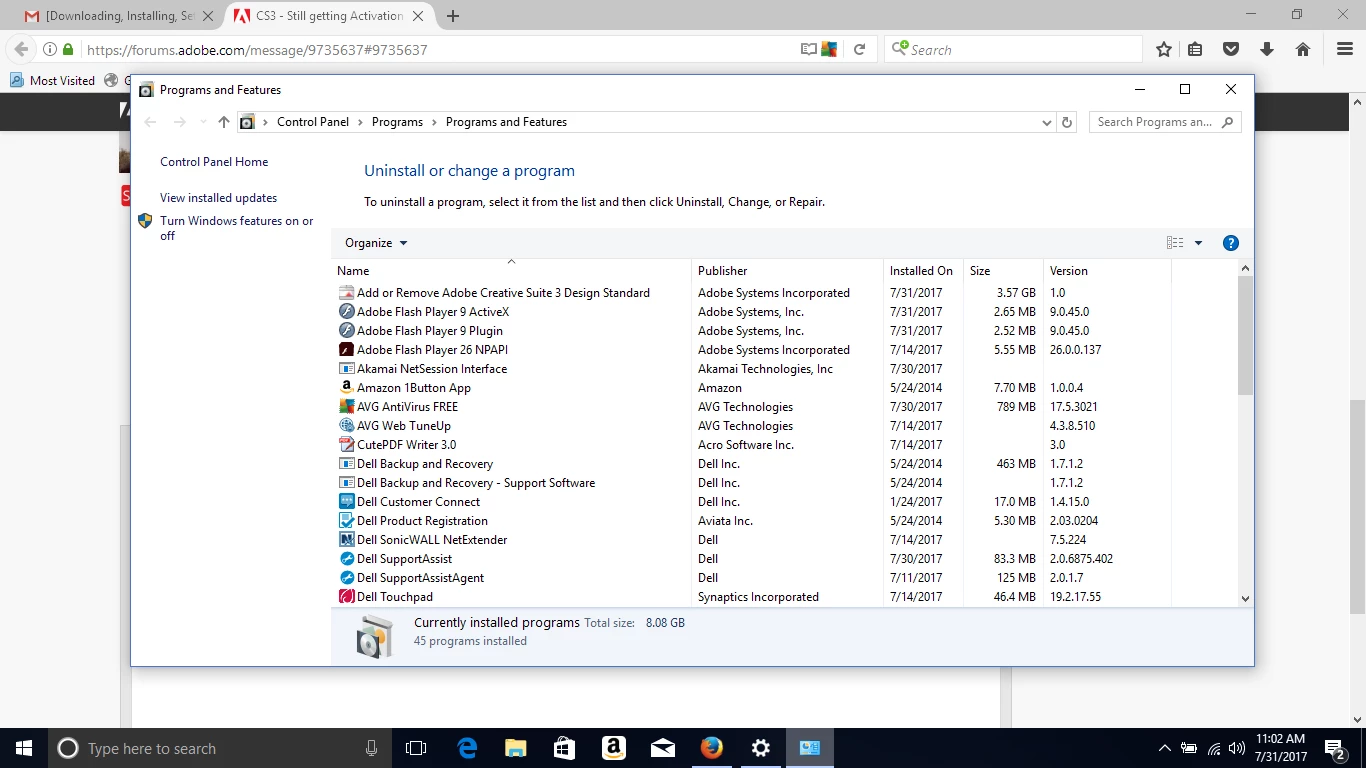
Task: Open Control Panel Home link
Action: 214,162
